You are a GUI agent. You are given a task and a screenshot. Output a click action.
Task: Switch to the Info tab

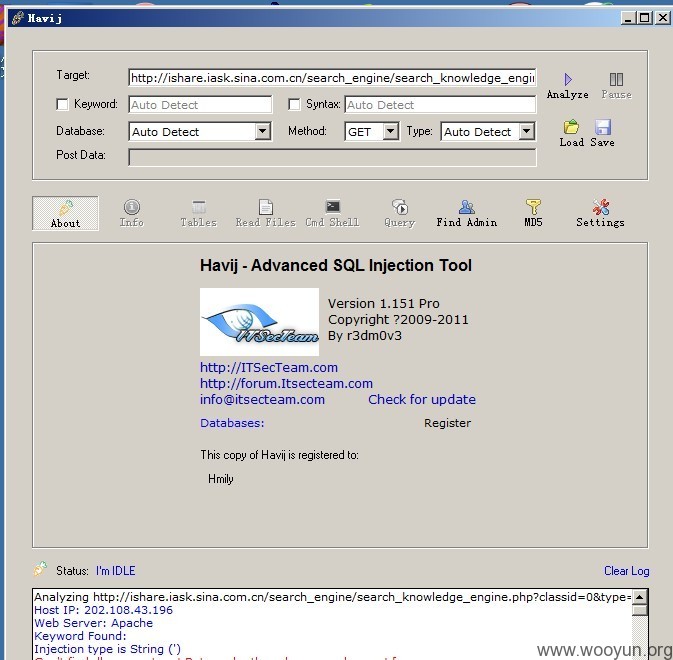click(132, 213)
